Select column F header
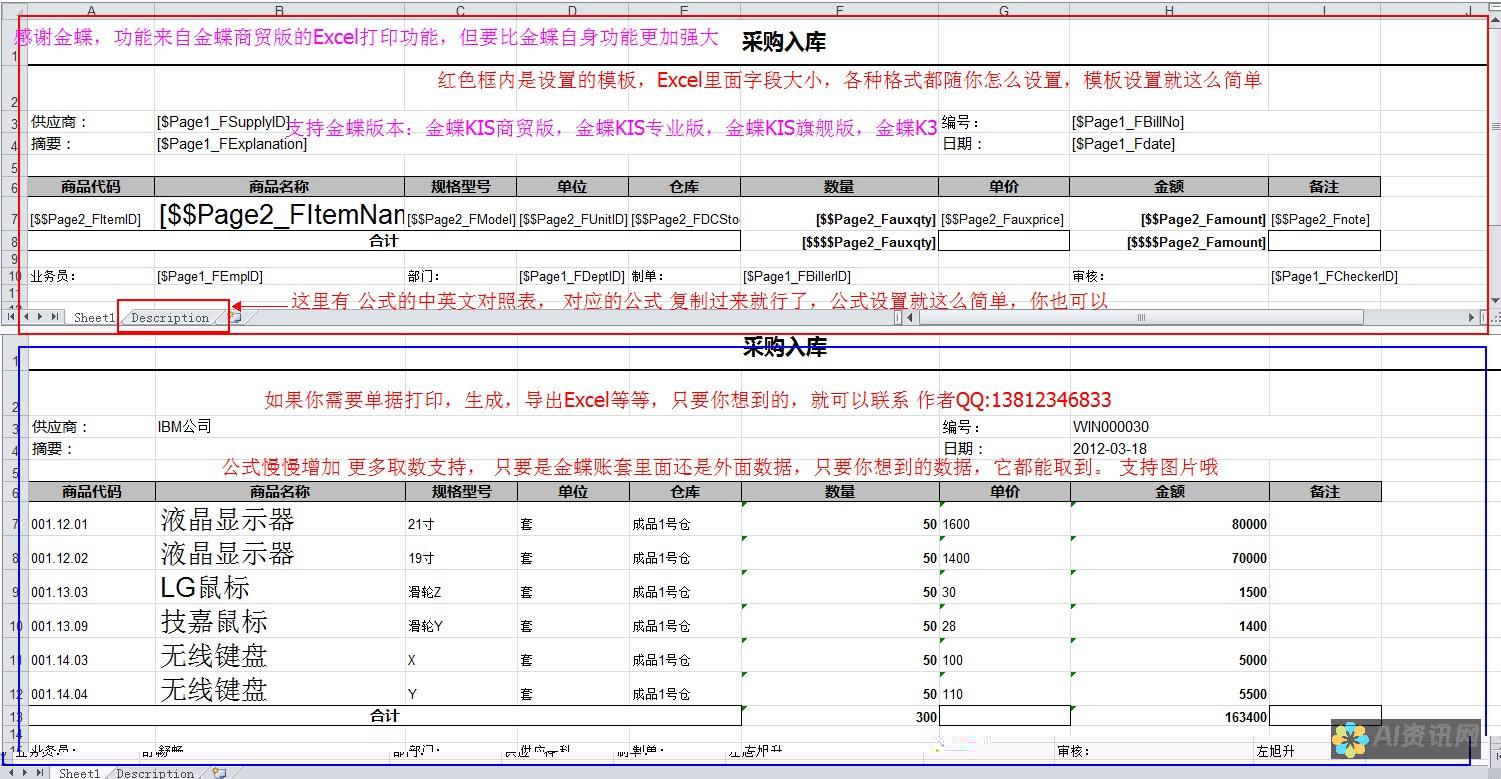 pos(839,11)
